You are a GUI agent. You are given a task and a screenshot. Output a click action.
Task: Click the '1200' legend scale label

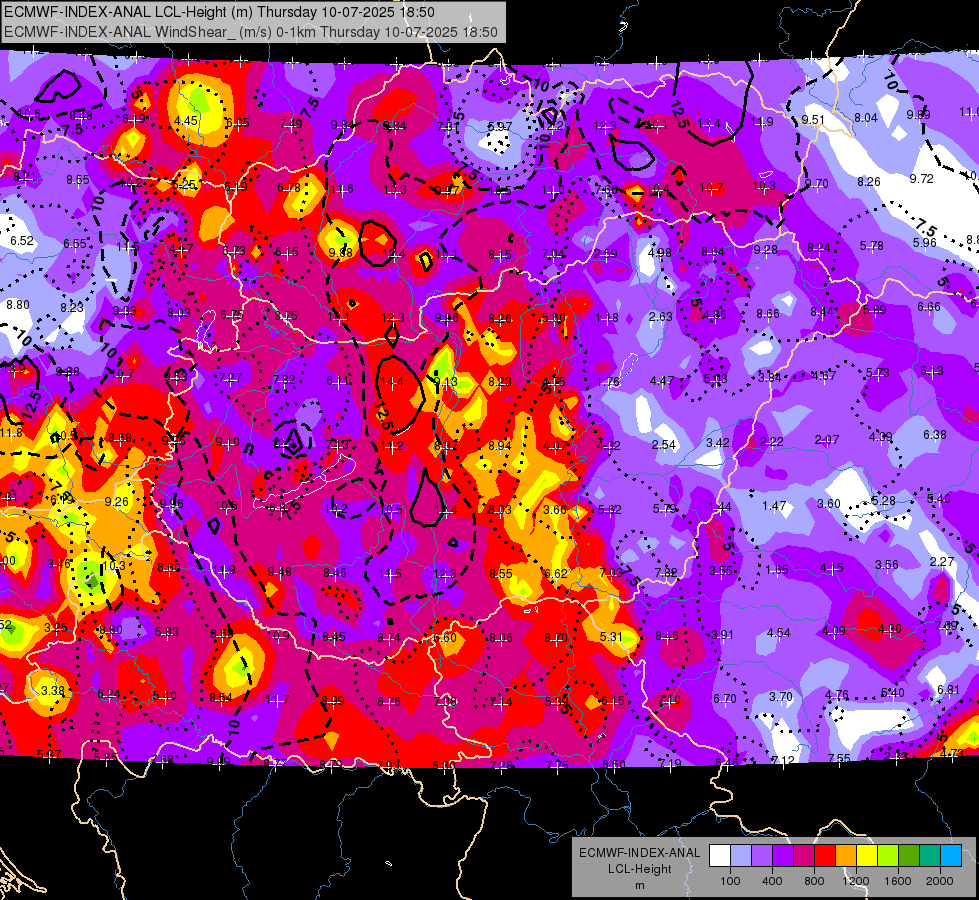tap(856, 881)
